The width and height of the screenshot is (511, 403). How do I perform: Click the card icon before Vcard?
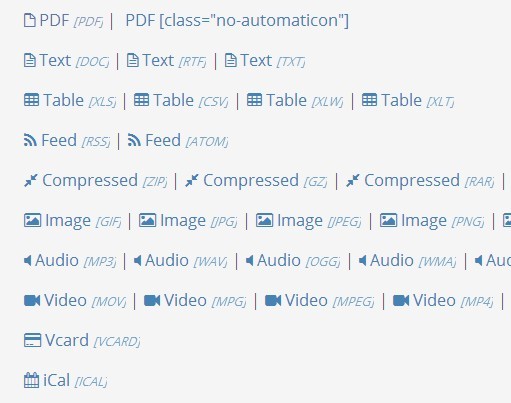(x=32, y=340)
